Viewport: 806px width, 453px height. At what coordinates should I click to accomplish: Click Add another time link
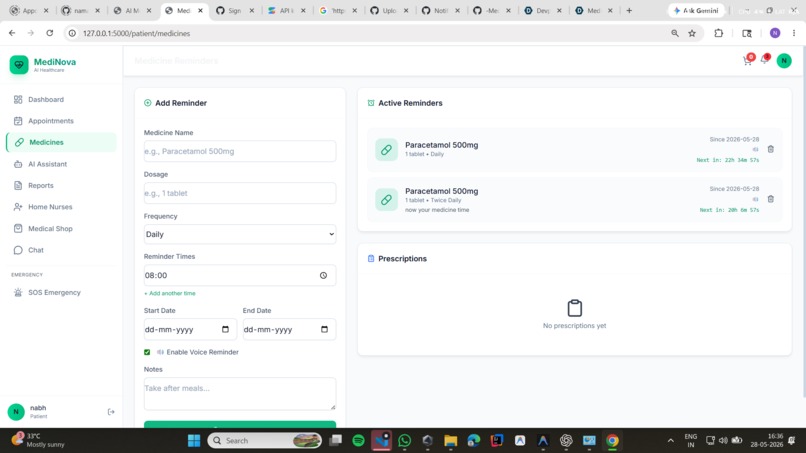pos(170,293)
